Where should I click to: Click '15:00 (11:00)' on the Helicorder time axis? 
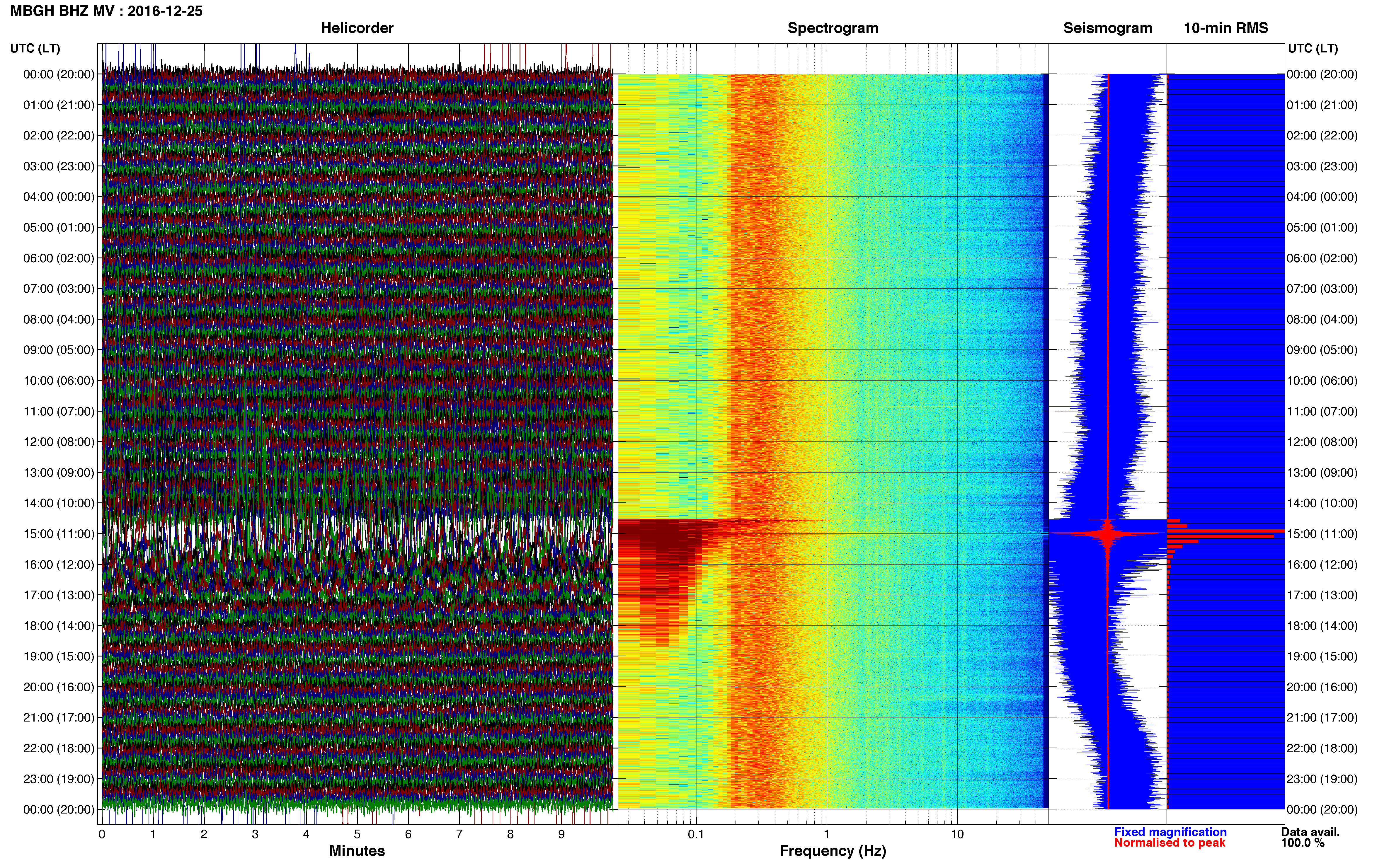59,534
